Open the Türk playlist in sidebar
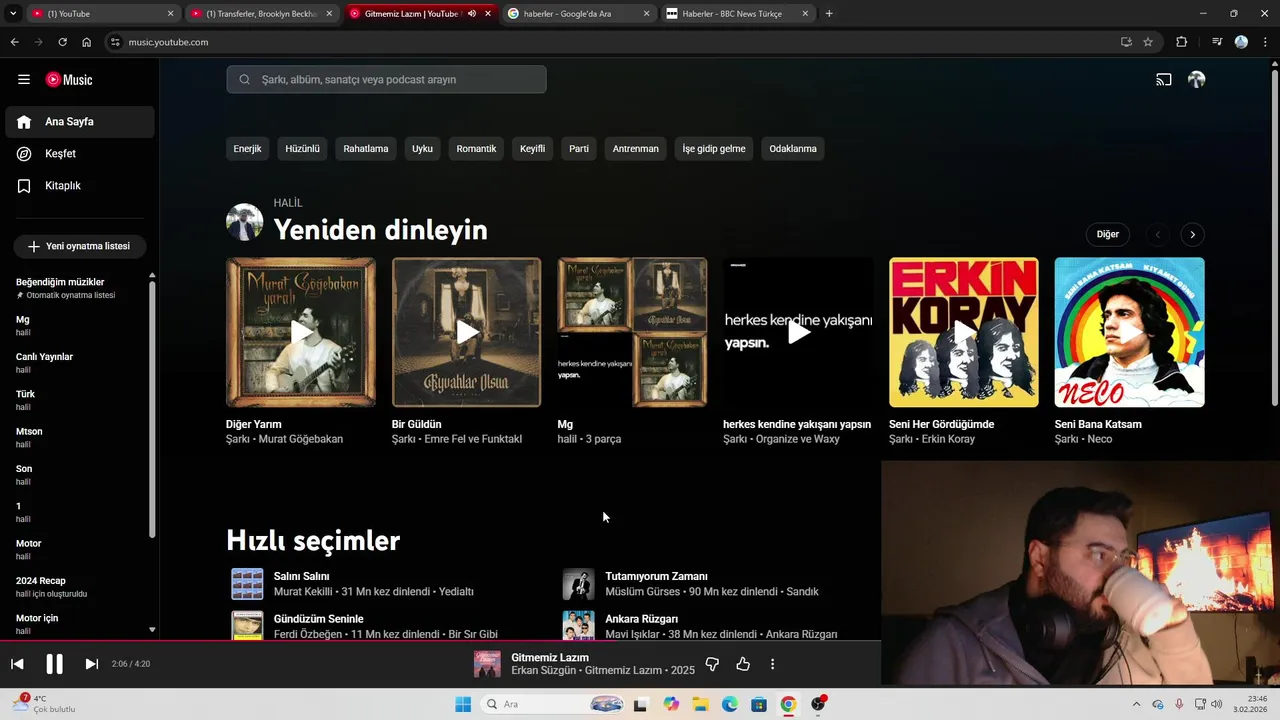Viewport: 1280px width, 720px height. 78,400
